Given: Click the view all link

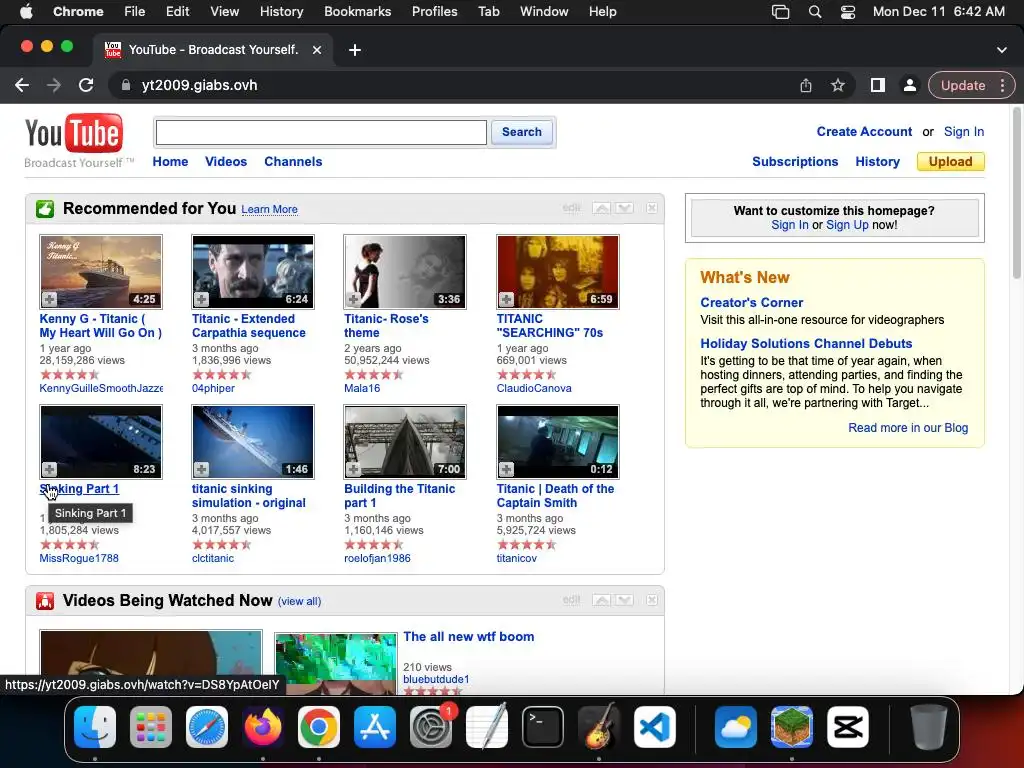Looking at the screenshot, I should click(300, 601).
